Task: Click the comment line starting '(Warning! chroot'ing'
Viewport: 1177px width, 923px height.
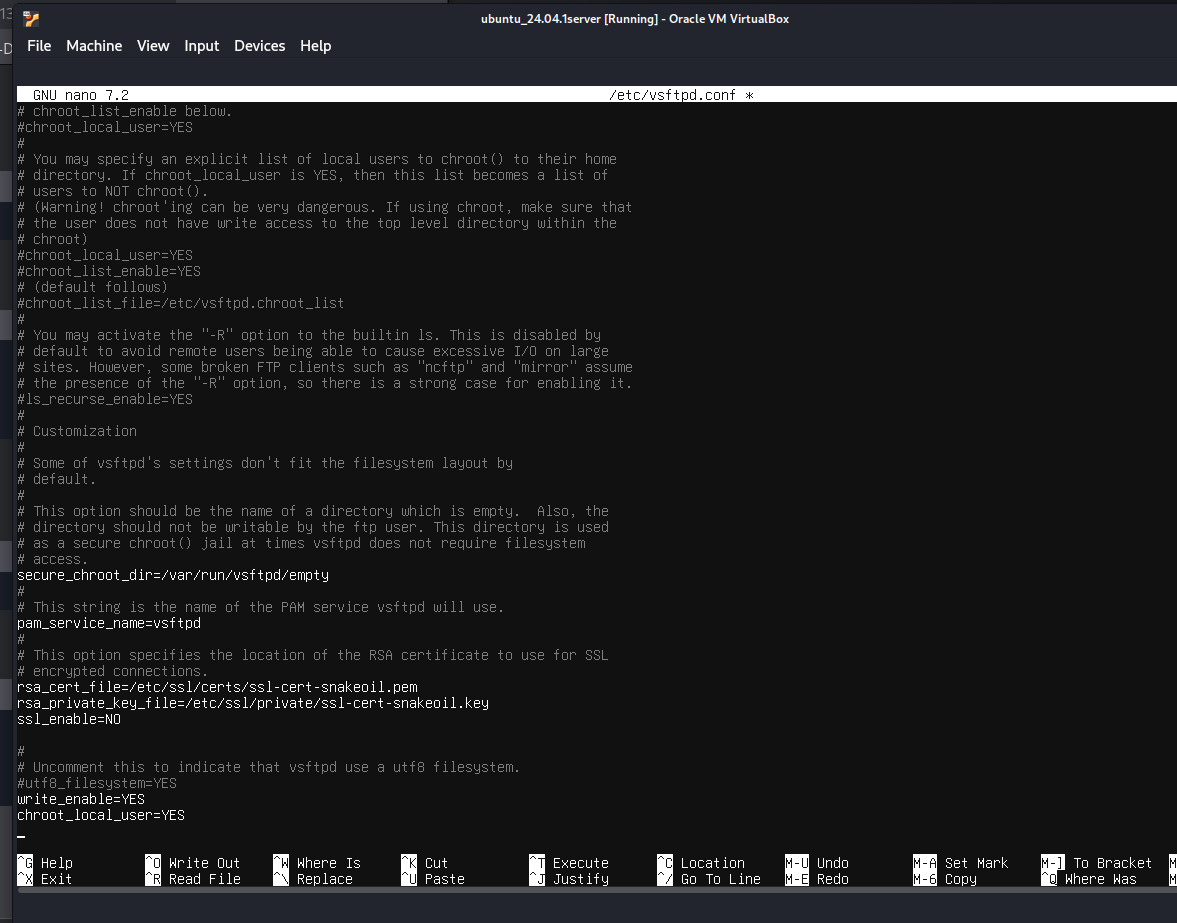Action: [325, 207]
